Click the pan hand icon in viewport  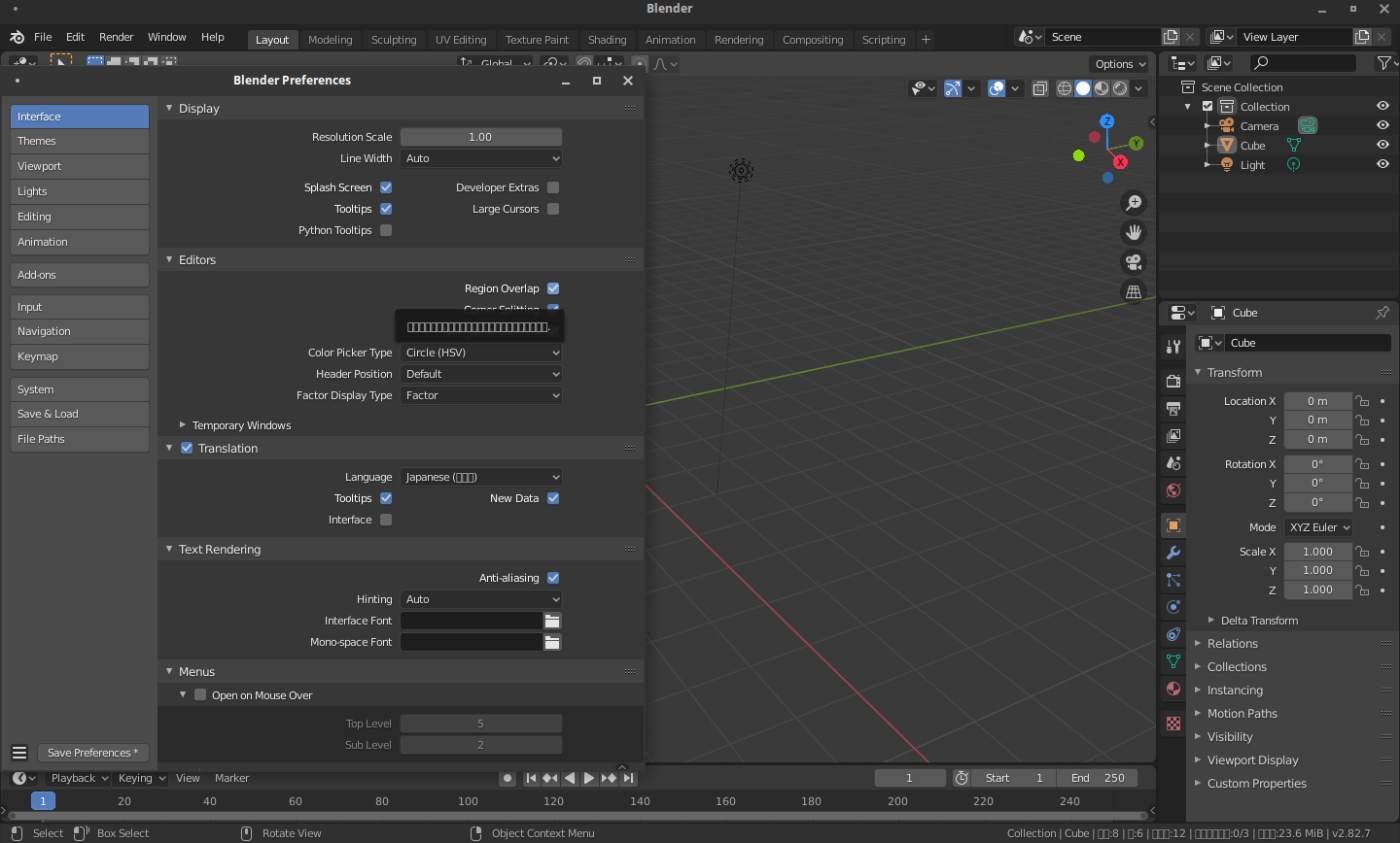point(1134,232)
